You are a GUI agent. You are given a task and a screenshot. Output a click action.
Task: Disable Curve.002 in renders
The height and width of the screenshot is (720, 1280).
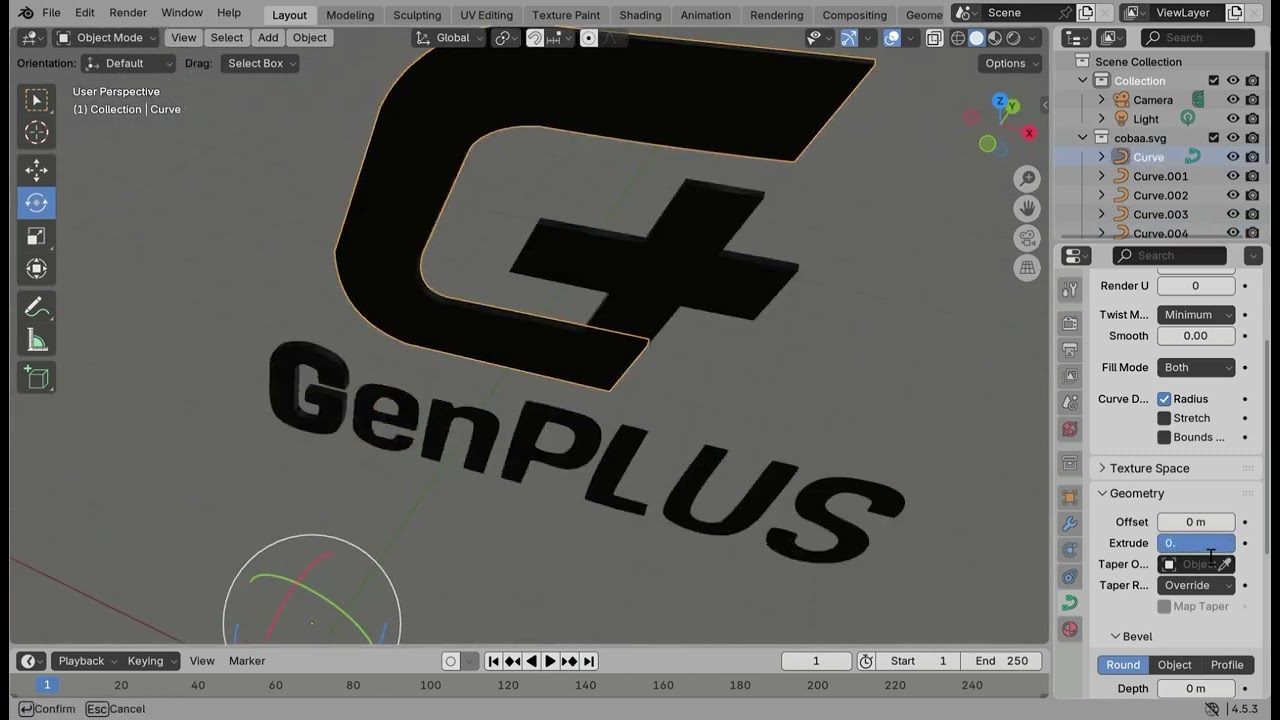(x=1252, y=195)
